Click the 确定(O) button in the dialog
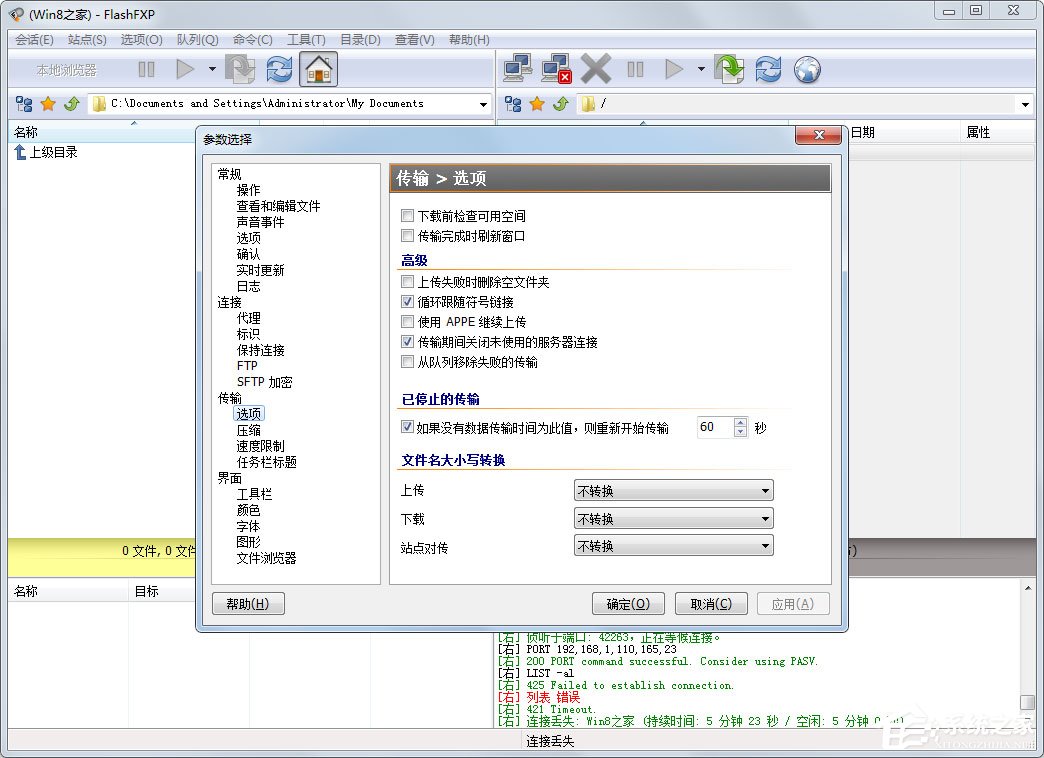The image size is (1044, 758). [628, 603]
